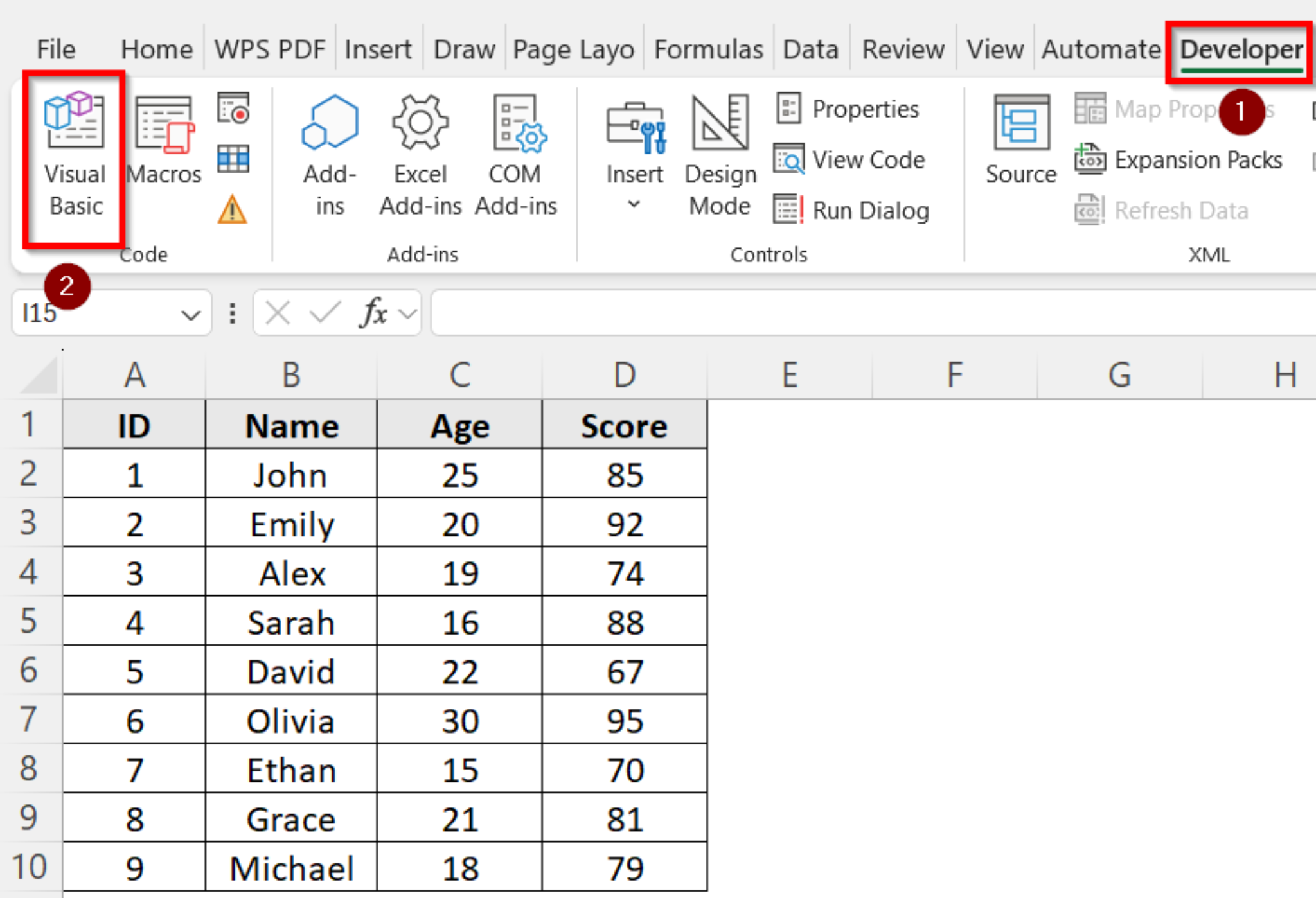Click the Record Macro icon
This screenshot has width=1316, height=898.
coord(233,108)
